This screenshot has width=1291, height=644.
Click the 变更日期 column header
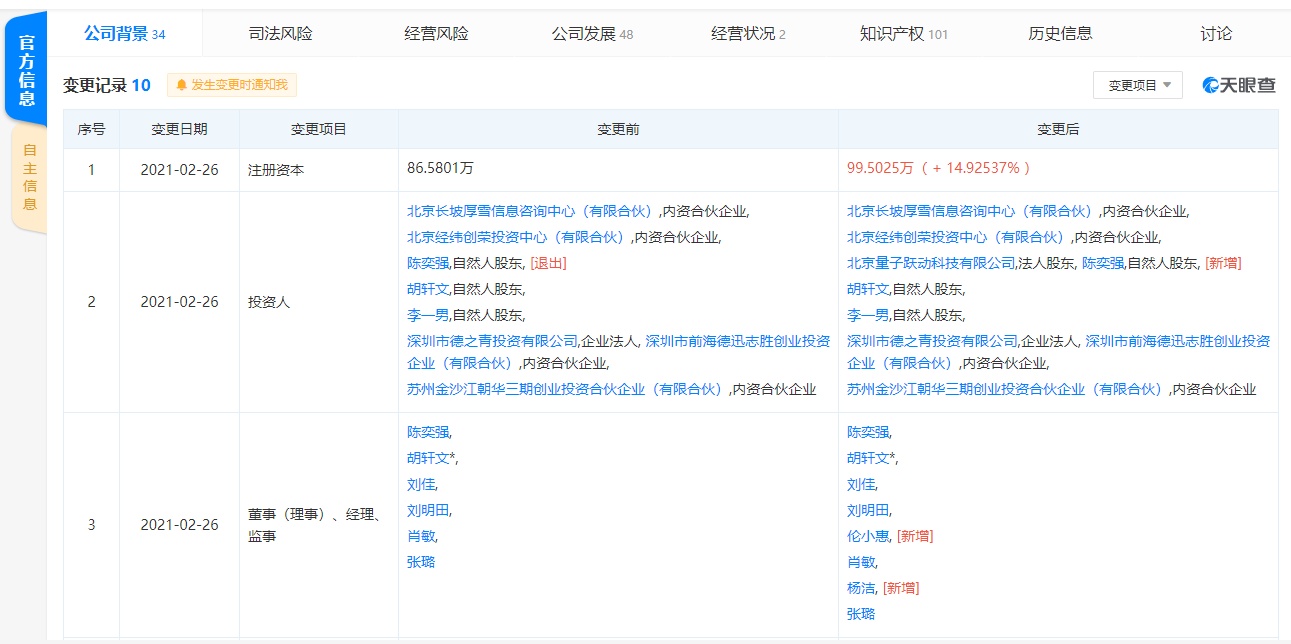(179, 130)
